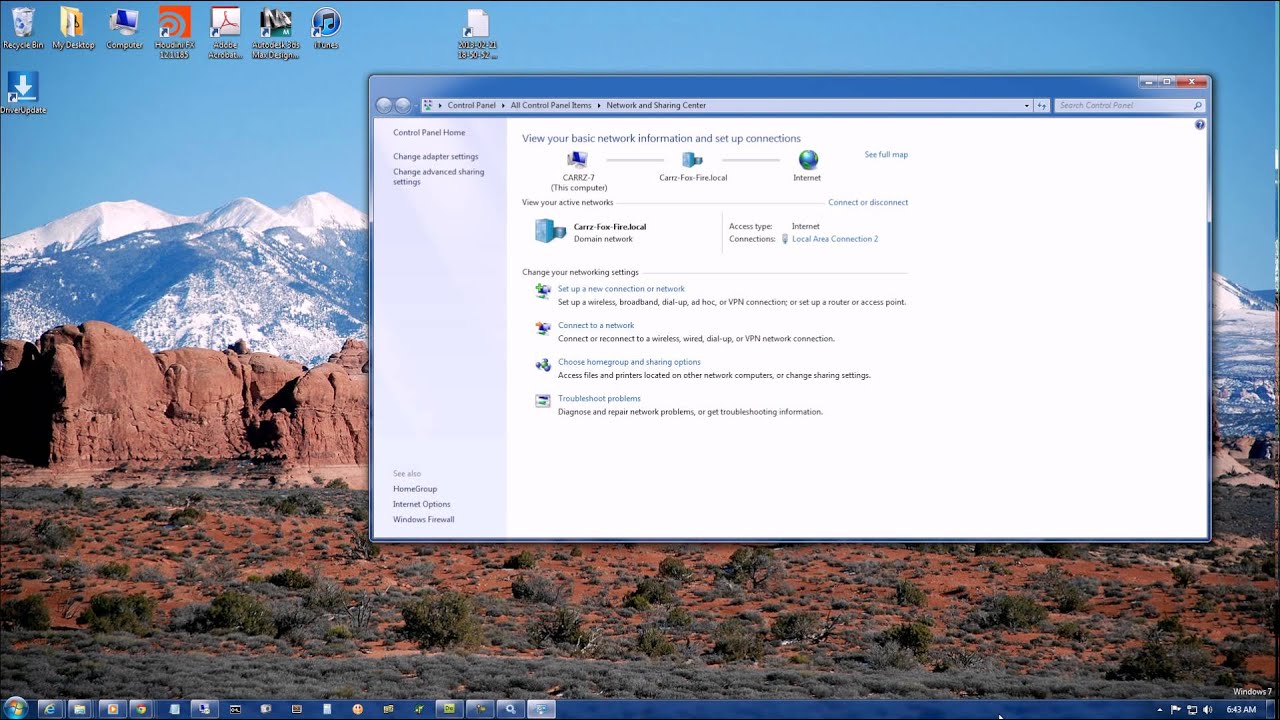This screenshot has width=1280, height=720.
Task: Open Windows Explorer folder taskbar button
Action: coord(80,709)
